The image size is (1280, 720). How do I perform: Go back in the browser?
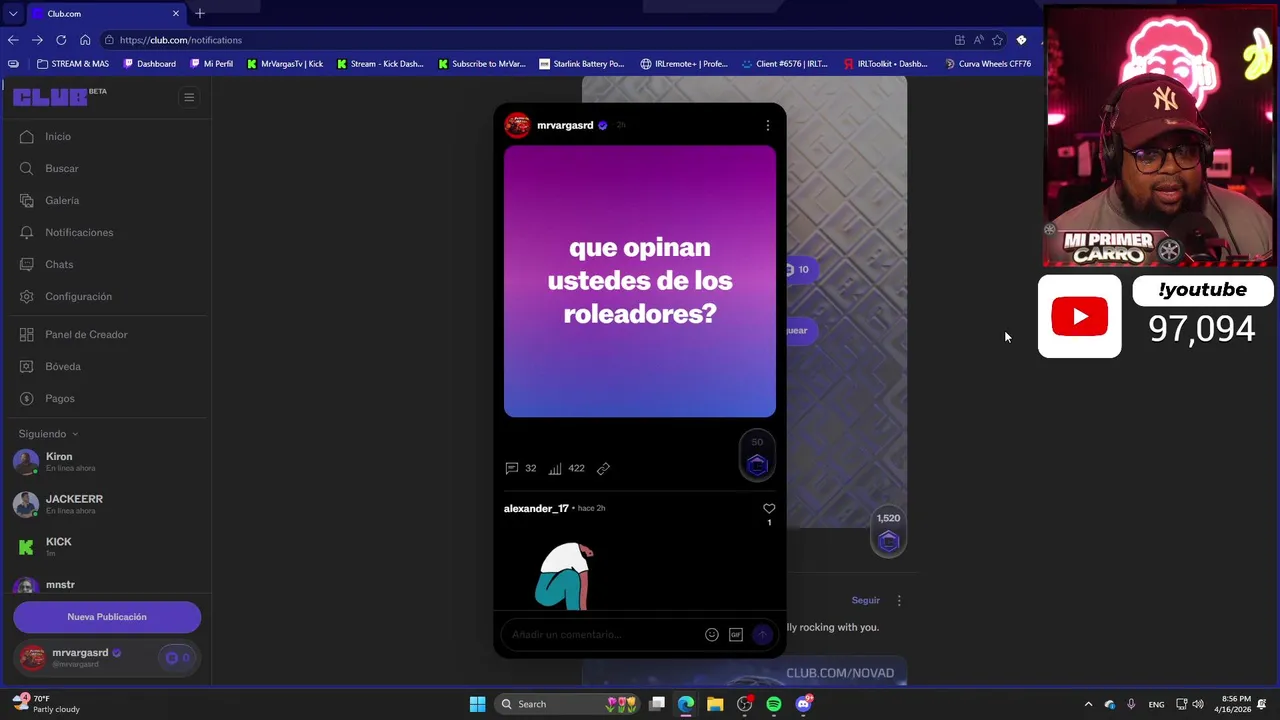13,40
